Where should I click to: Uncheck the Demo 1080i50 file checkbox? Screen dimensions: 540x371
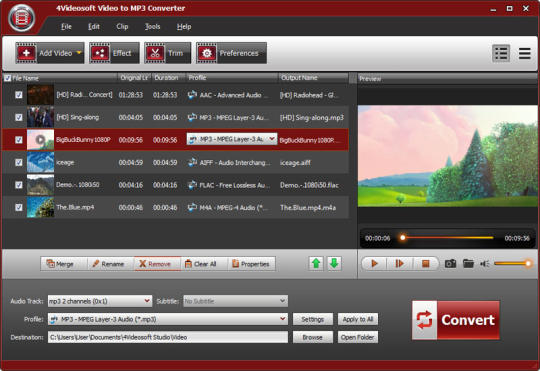[x=19, y=185]
